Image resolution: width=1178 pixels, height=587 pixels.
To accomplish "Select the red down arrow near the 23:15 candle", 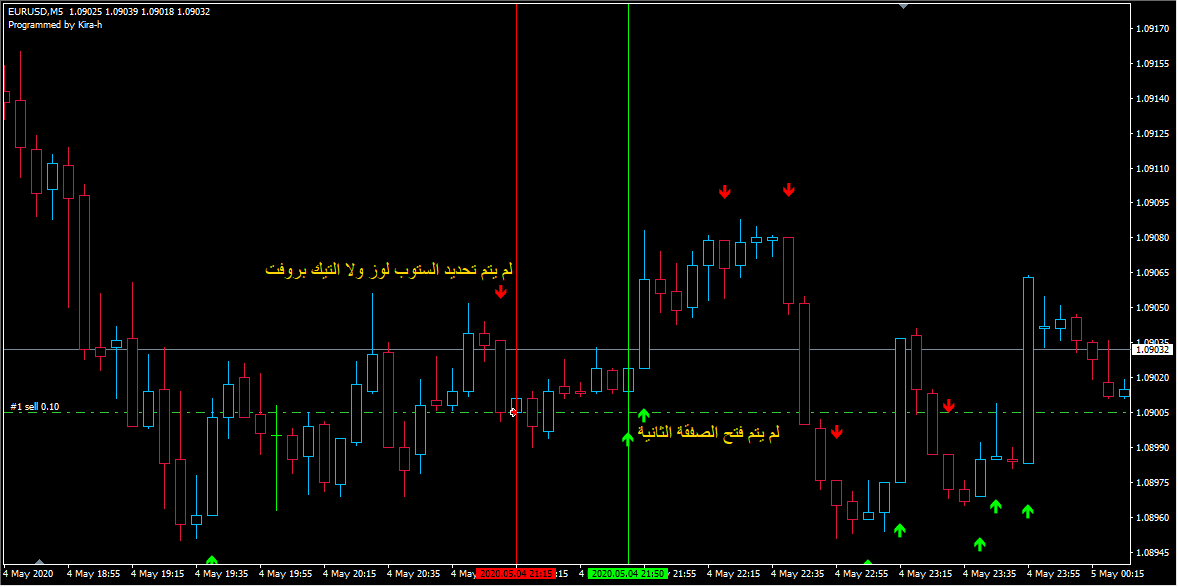I will click(x=948, y=406).
